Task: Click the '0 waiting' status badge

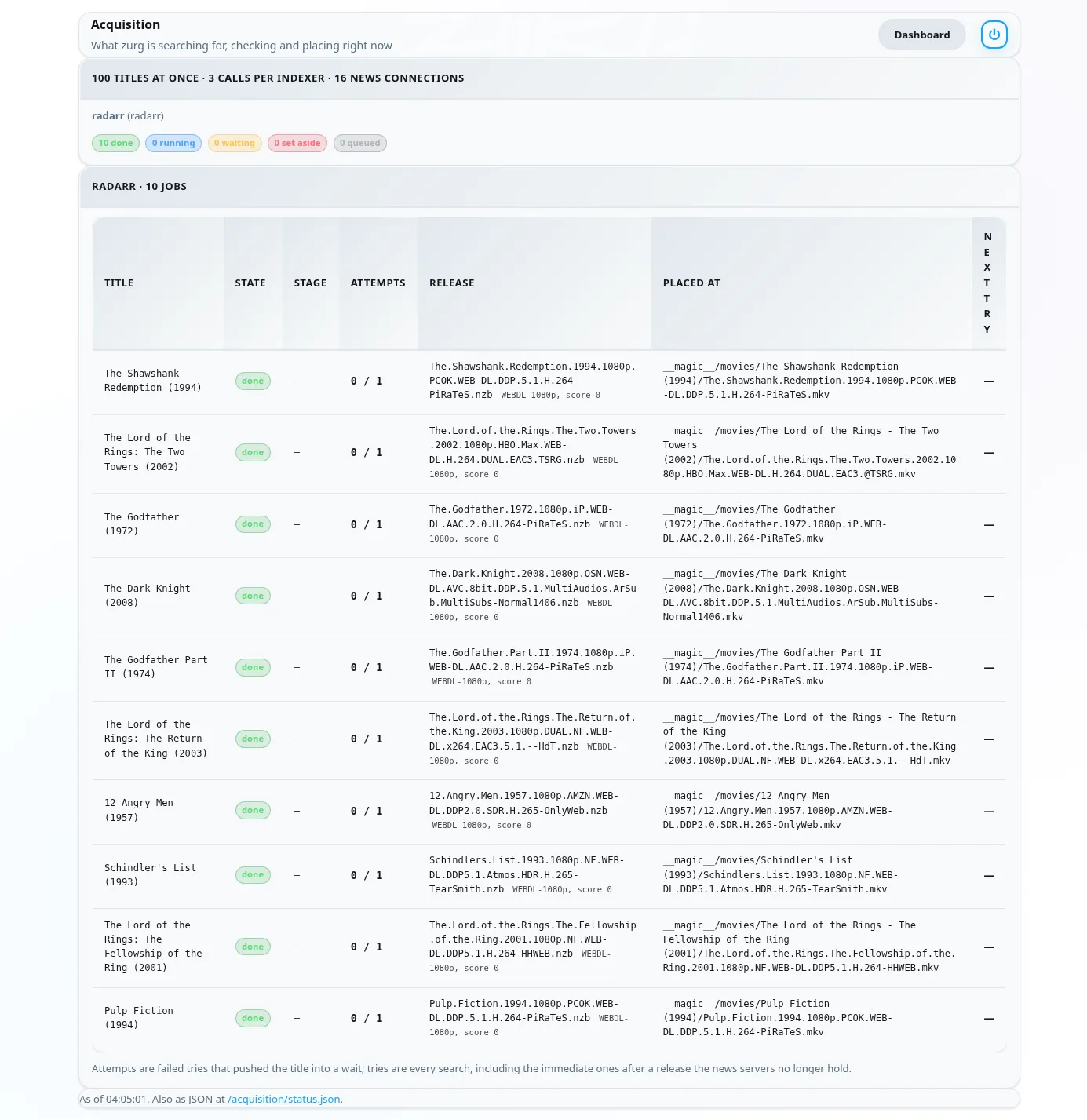Action: (235, 143)
